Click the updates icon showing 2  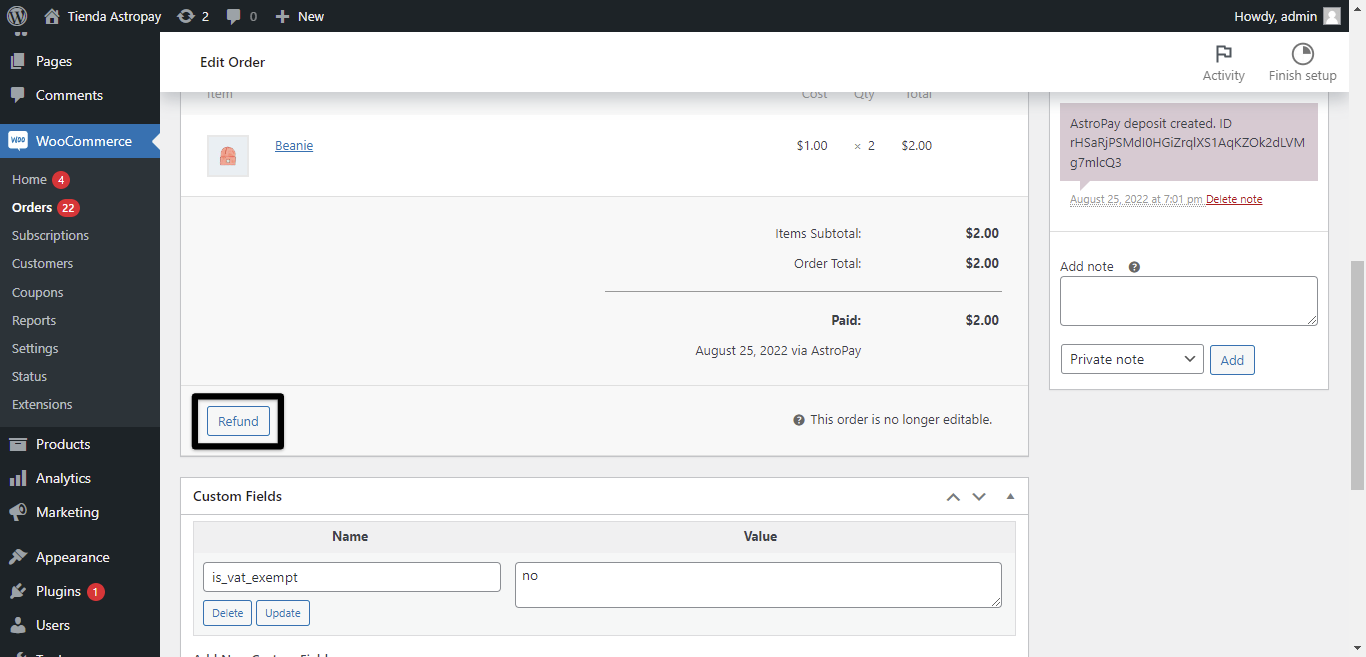click(185, 16)
